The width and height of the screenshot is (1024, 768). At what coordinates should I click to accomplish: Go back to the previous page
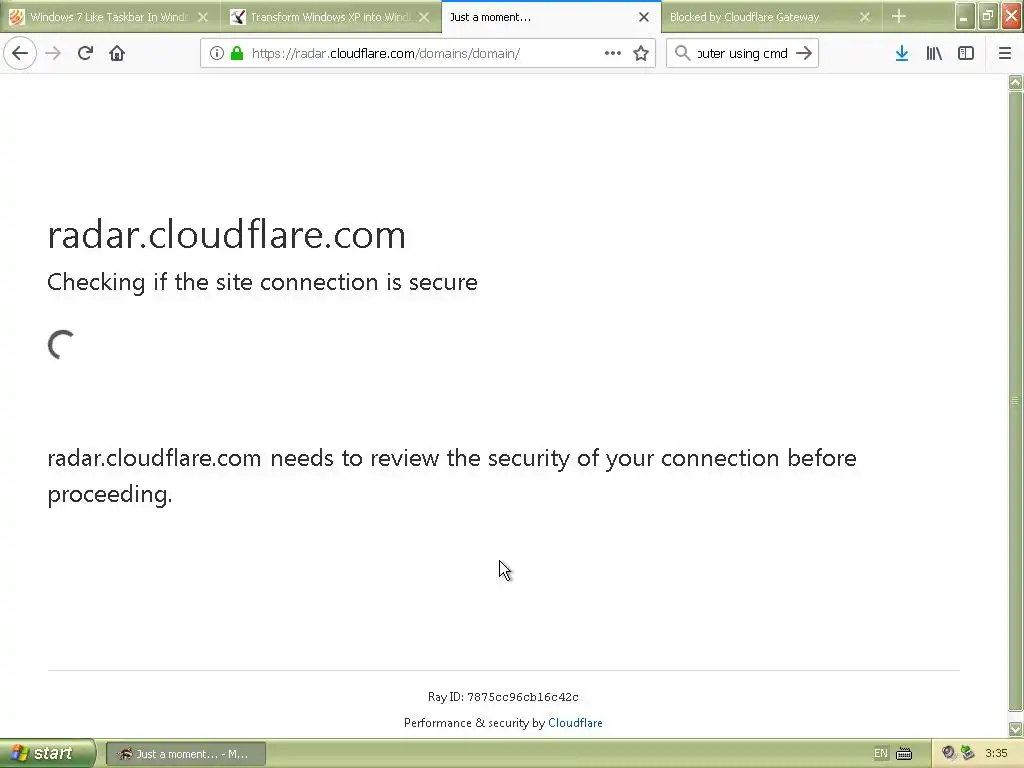(x=20, y=53)
